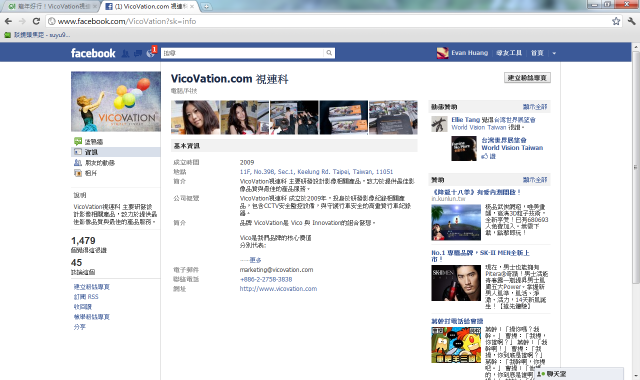Open a new browser tab

(x=206, y=6)
